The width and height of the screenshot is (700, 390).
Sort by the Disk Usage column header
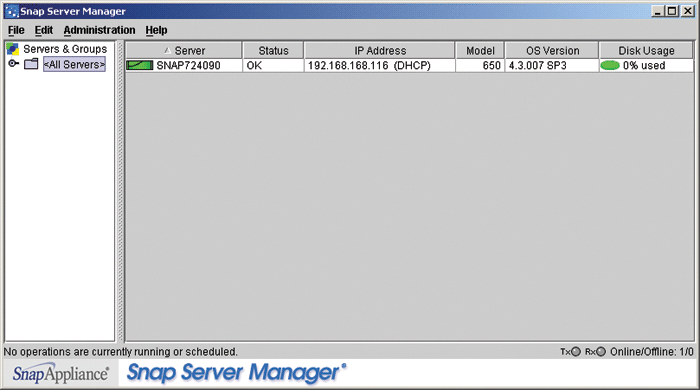(x=646, y=50)
